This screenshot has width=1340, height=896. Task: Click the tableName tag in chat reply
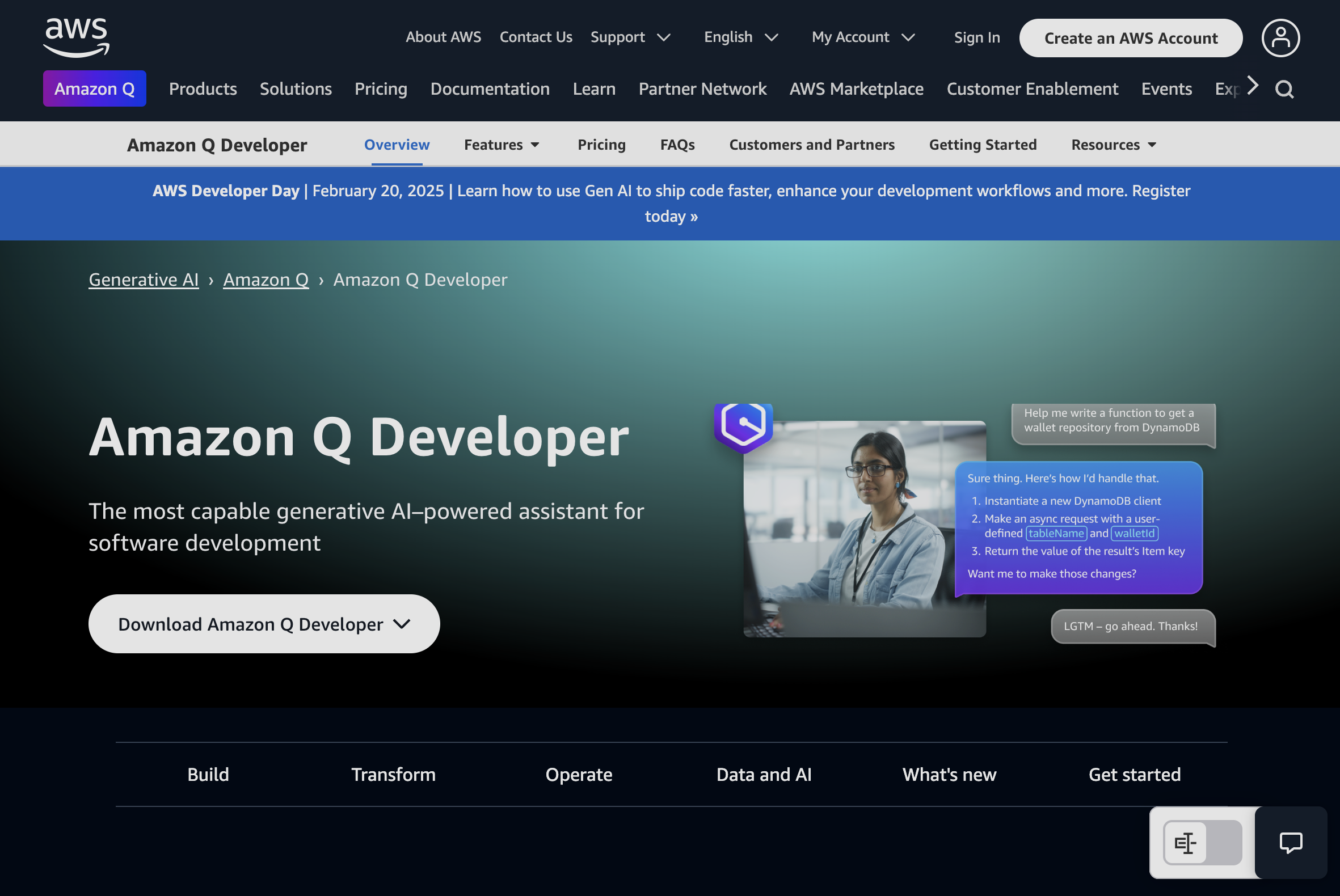tap(1056, 533)
